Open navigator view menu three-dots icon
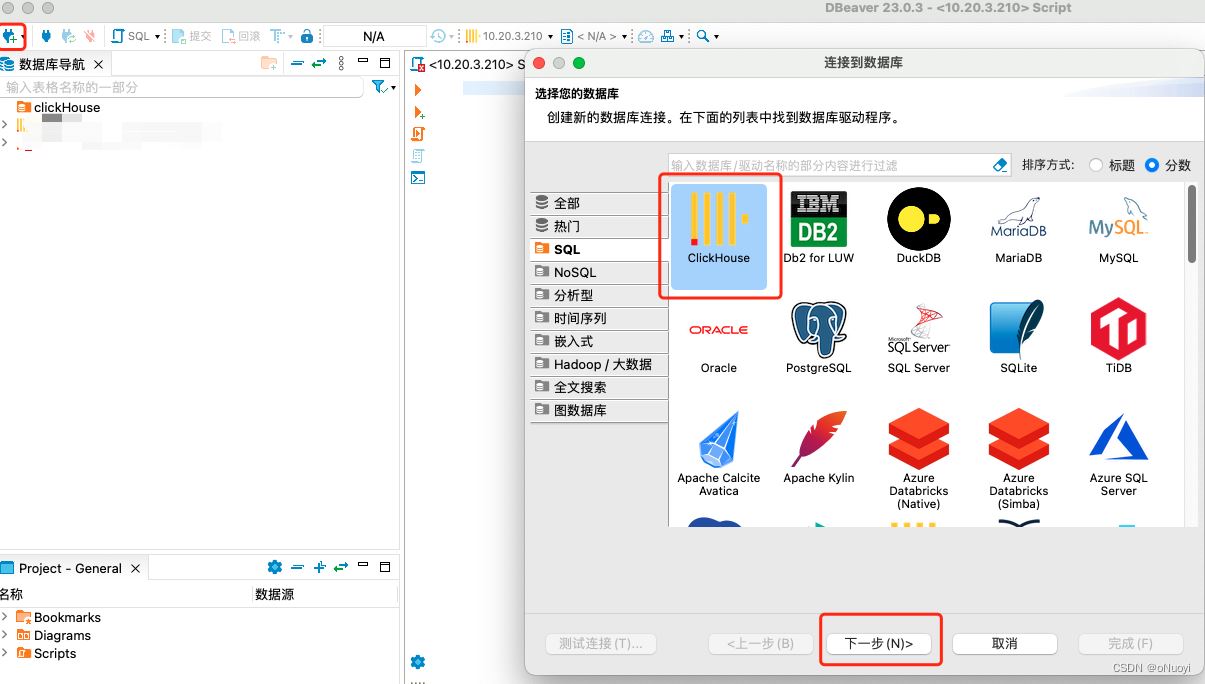This screenshot has height=684, width=1205. pyautogui.click(x=341, y=63)
